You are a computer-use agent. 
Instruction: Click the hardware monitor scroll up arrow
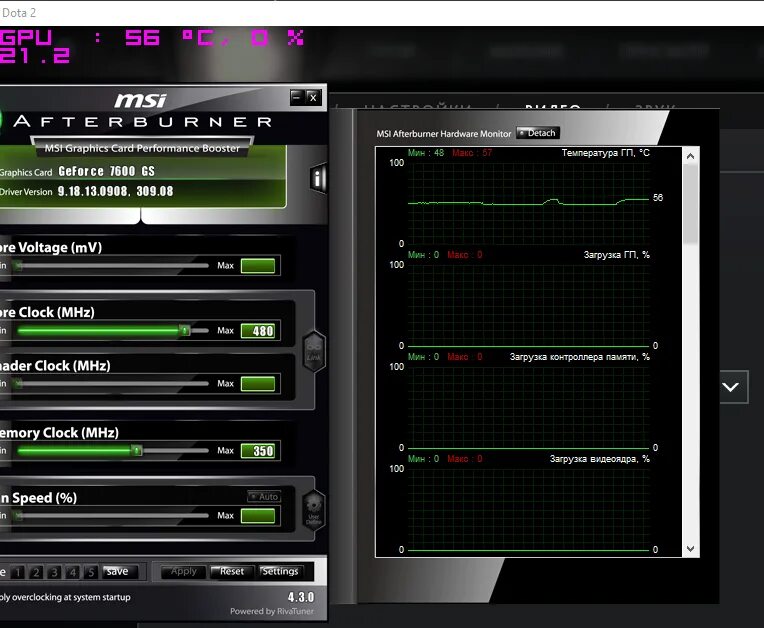click(x=690, y=156)
